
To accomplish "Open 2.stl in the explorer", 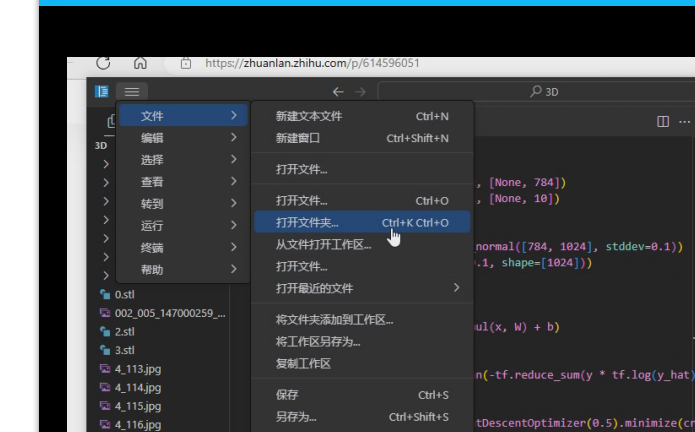I will click(x=124, y=332).
